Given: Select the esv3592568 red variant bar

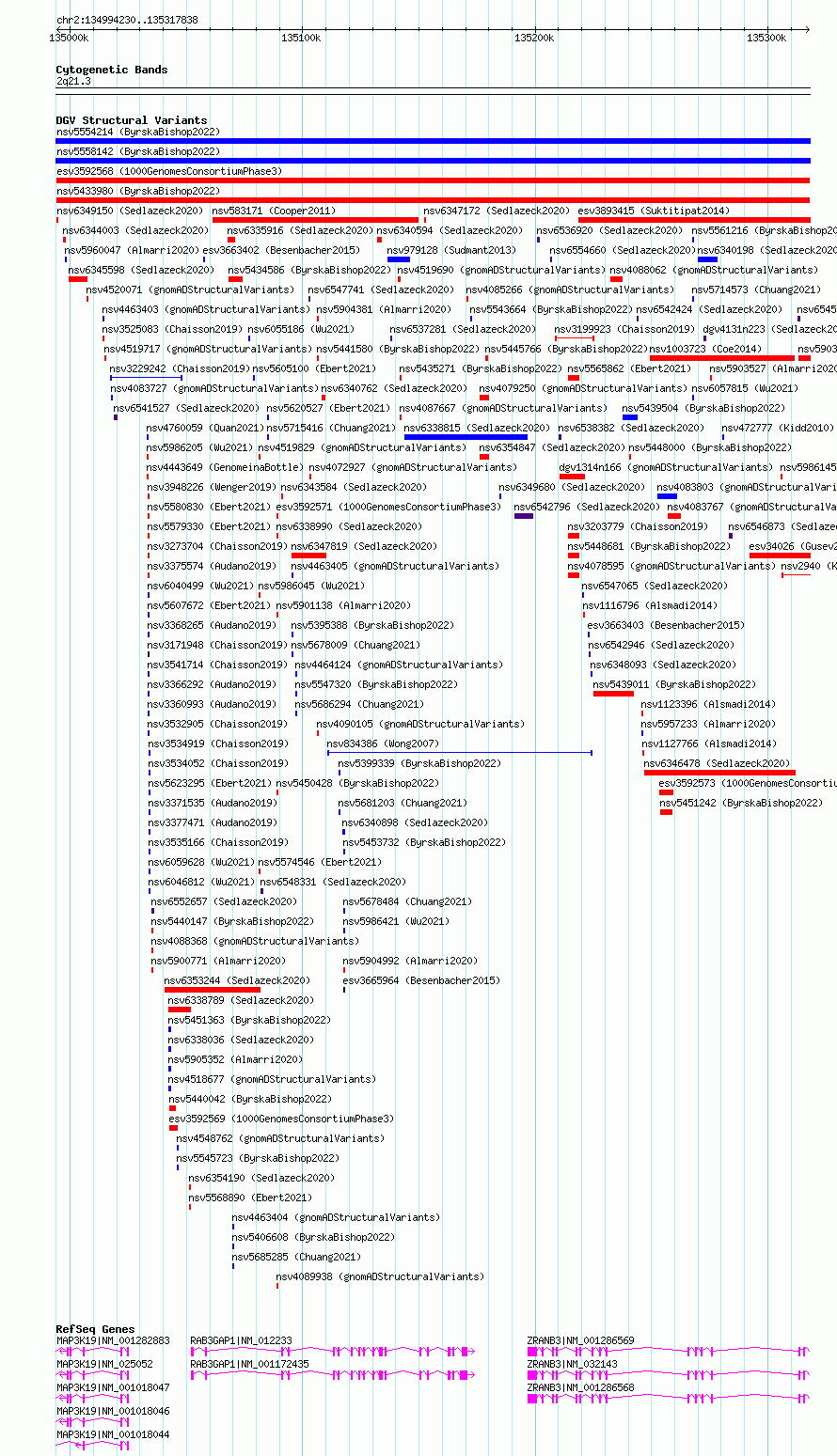Looking at the screenshot, I should pos(433,180).
